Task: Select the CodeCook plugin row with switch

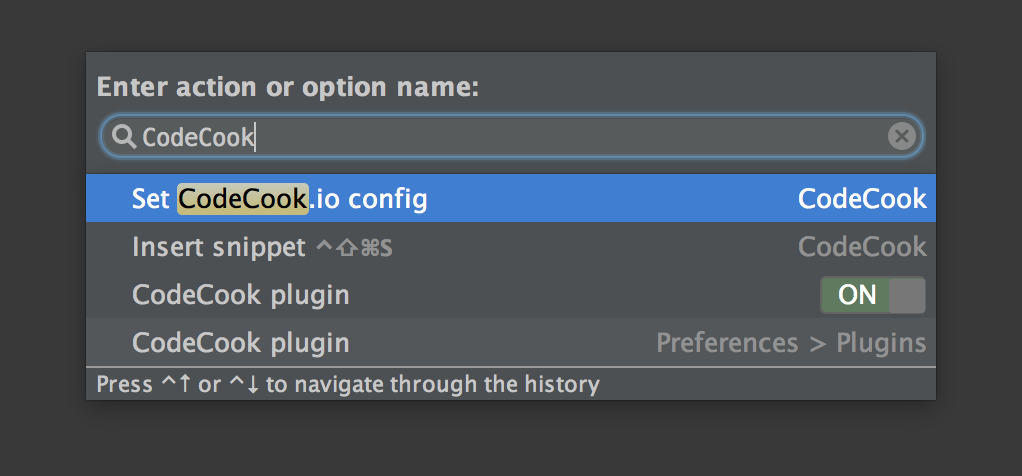Action: pos(241,295)
